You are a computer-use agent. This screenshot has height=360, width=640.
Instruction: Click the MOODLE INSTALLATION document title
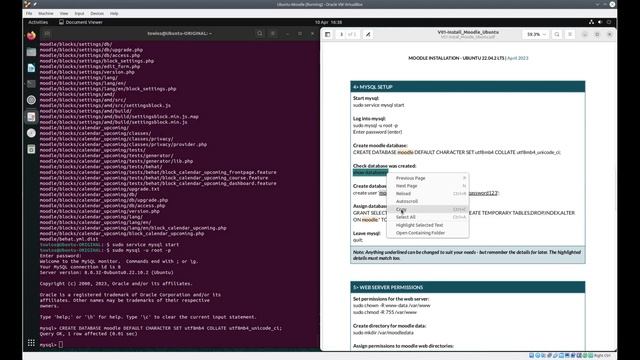pos(468,58)
